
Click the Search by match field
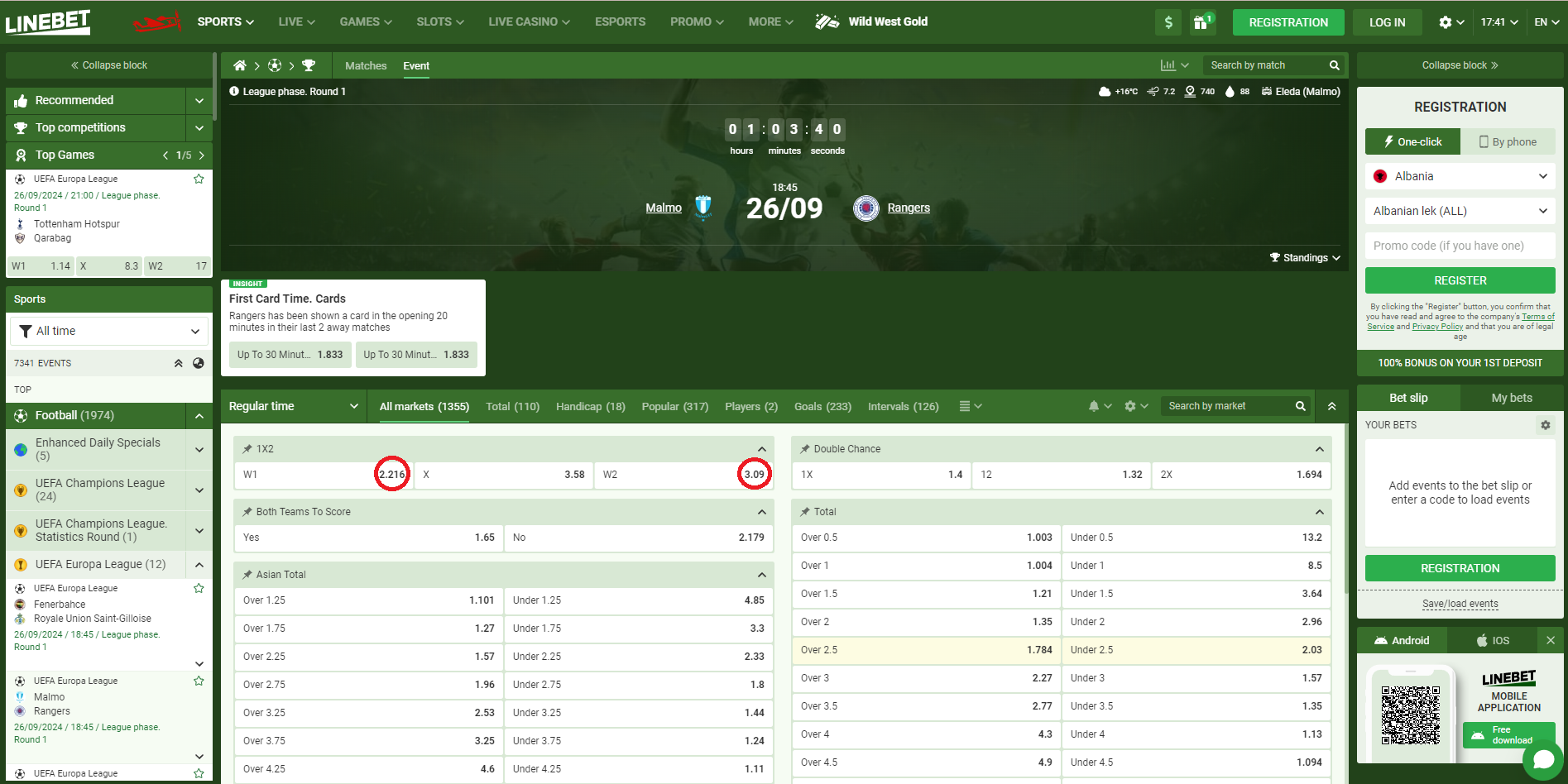tap(1264, 65)
